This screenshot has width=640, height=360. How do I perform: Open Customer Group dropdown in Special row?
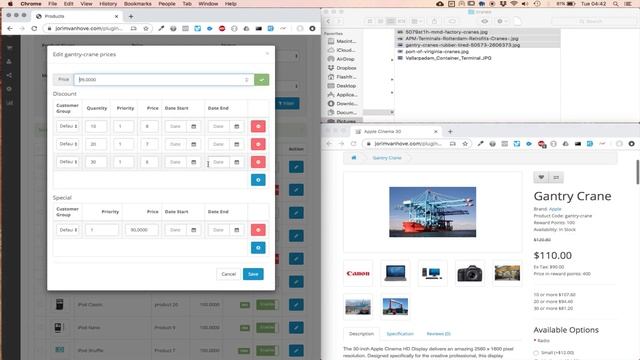[x=67, y=230]
